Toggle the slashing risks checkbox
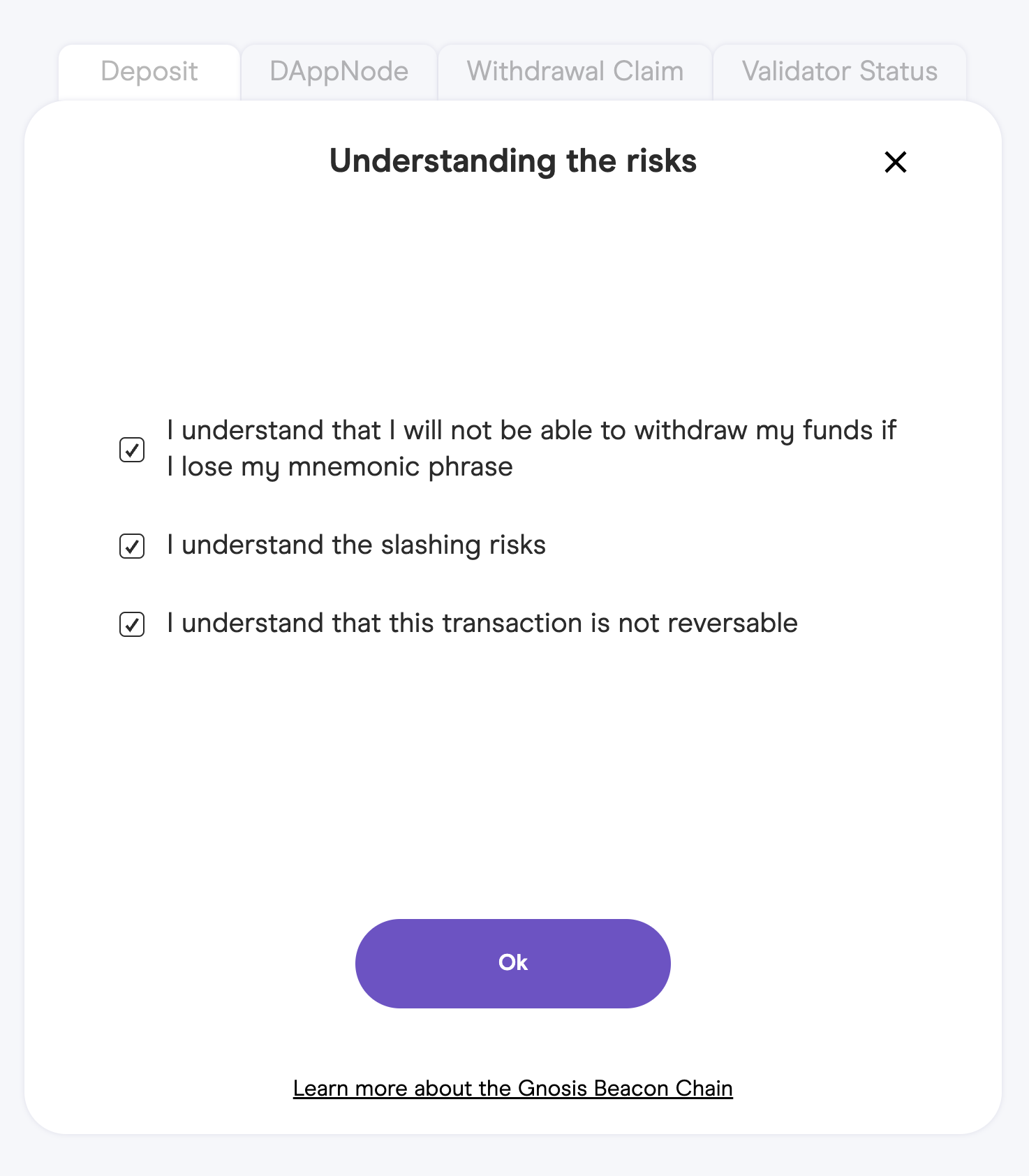Image resolution: width=1029 pixels, height=1176 pixels. [x=132, y=546]
